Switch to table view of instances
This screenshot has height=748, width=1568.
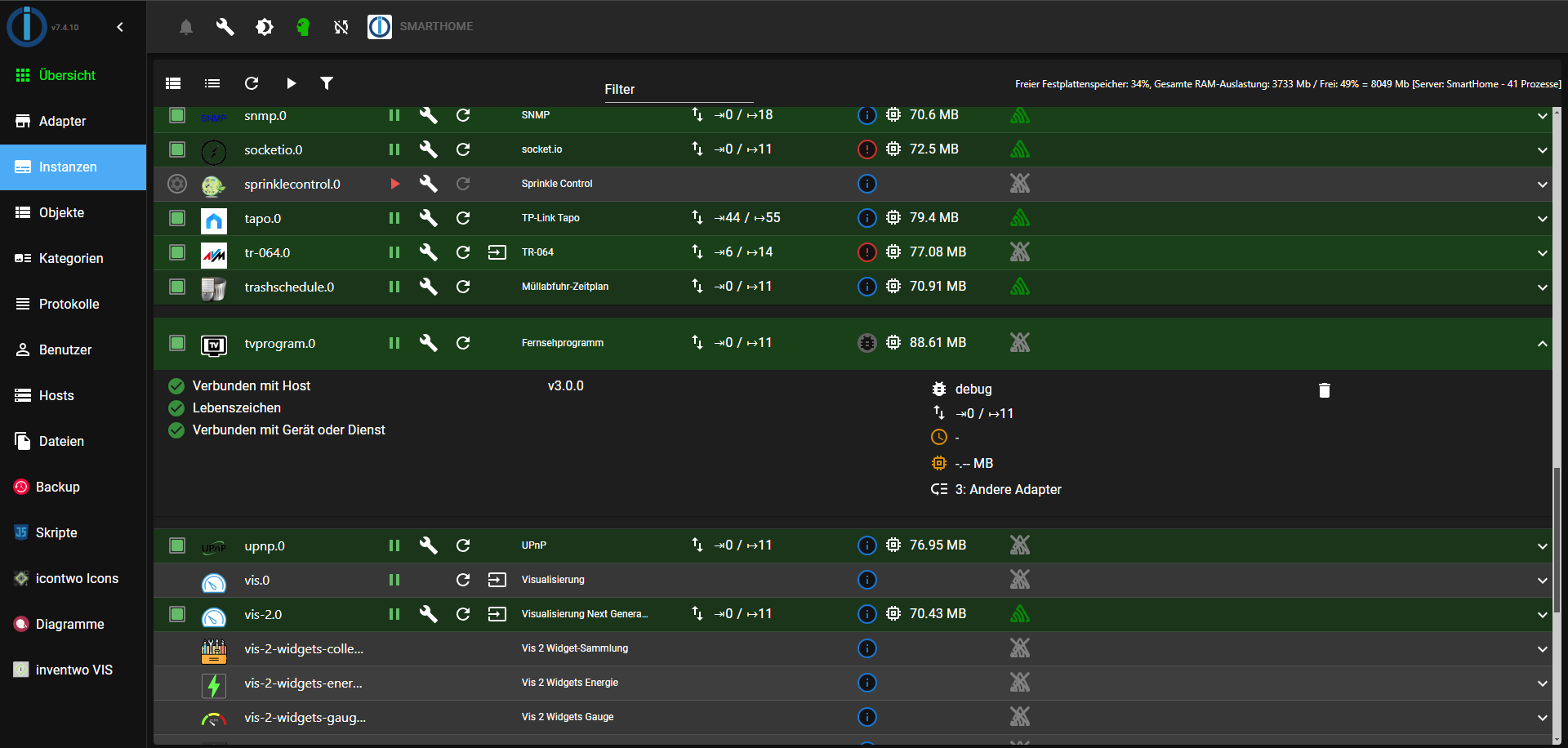pos(173,83)
